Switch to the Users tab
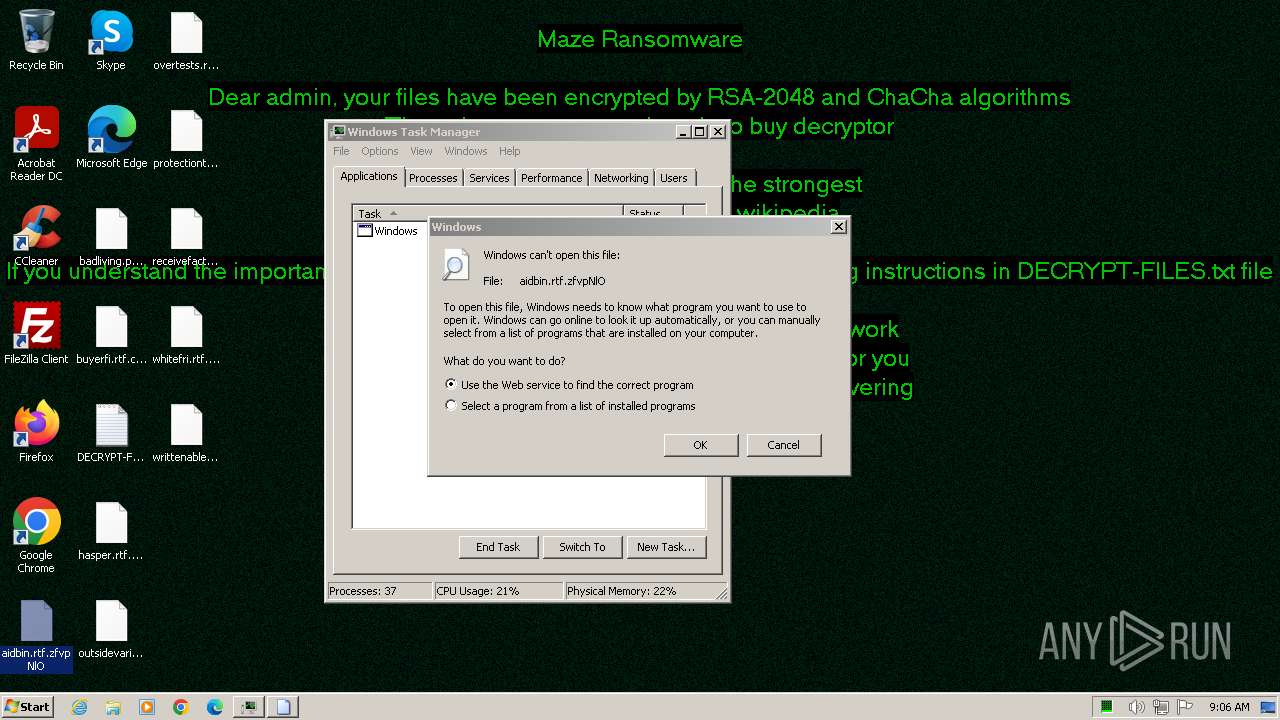Viewport: 1280px width, 720px height. point(674,178)
